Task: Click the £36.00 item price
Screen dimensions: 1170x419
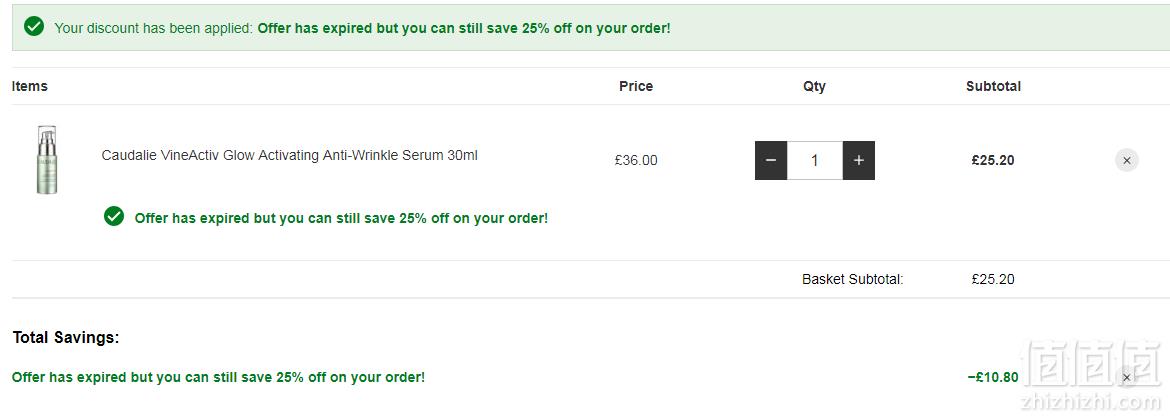Action: [x=636, y=160]
